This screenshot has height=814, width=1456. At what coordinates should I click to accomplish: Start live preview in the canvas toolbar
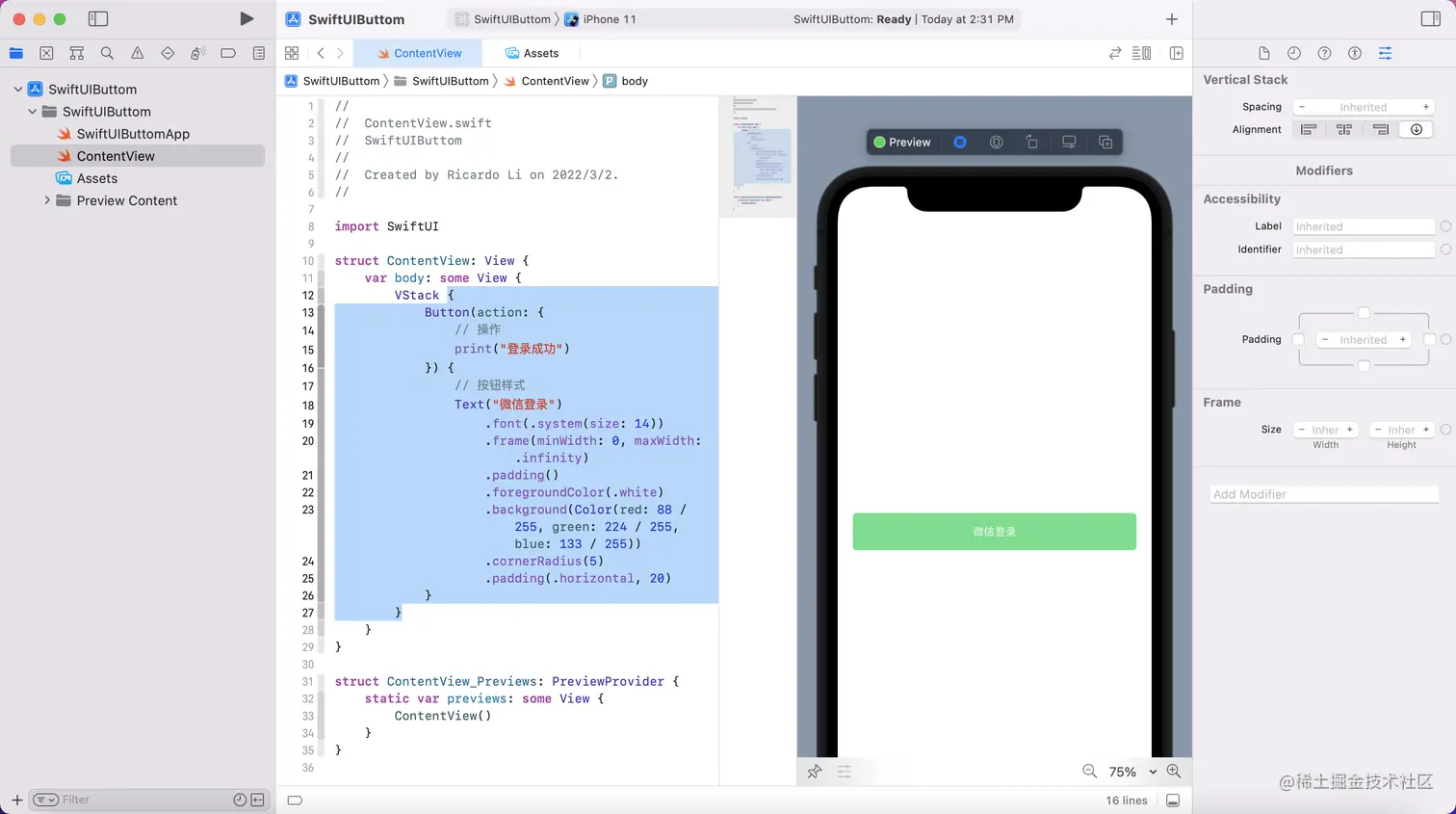960,142
